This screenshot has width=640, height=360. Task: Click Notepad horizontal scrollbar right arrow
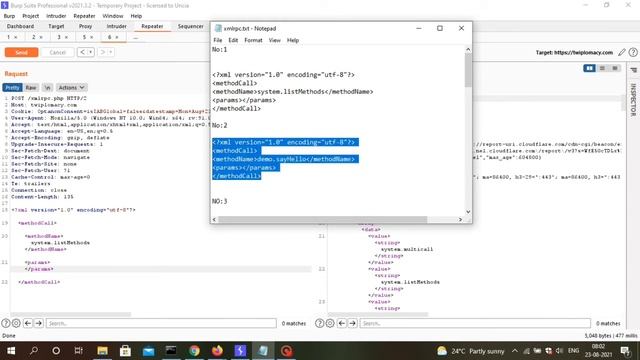(460, 220)
